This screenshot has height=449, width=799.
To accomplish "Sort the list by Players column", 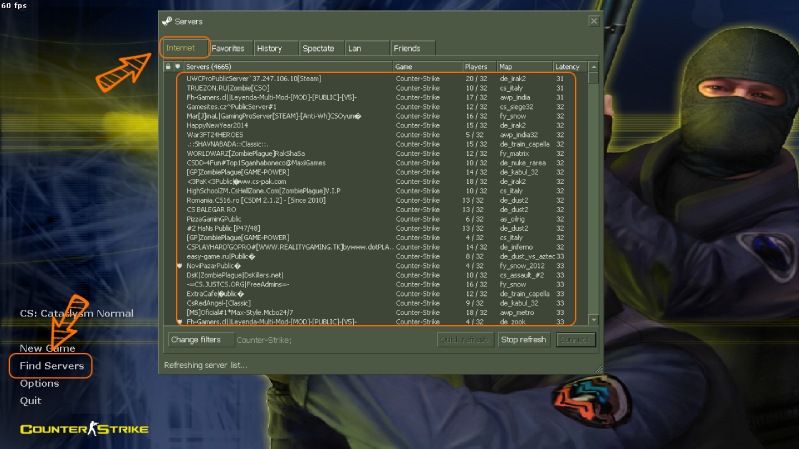I will 479,67.
